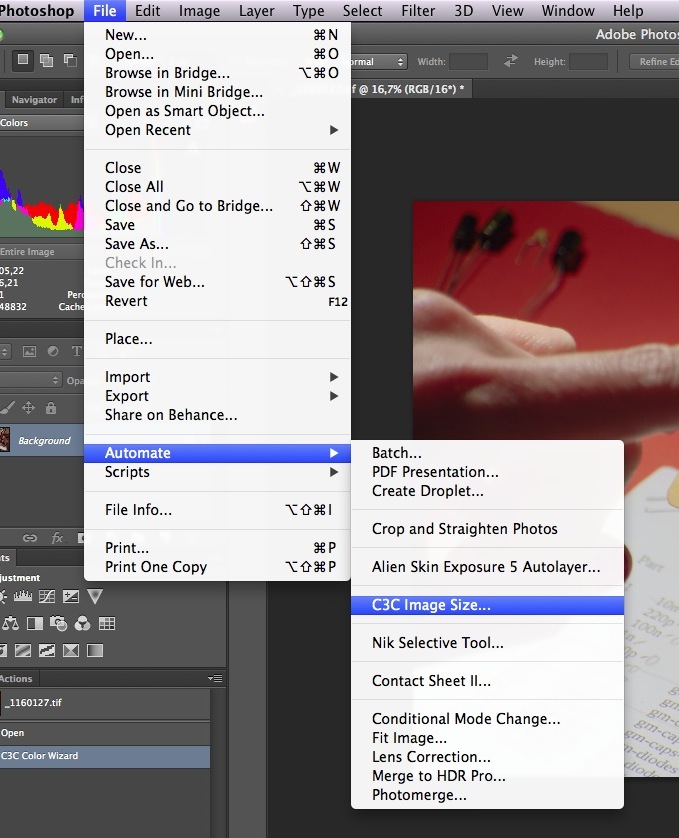
Task: Add an Exposure adjustment
Action: (71, 596)
